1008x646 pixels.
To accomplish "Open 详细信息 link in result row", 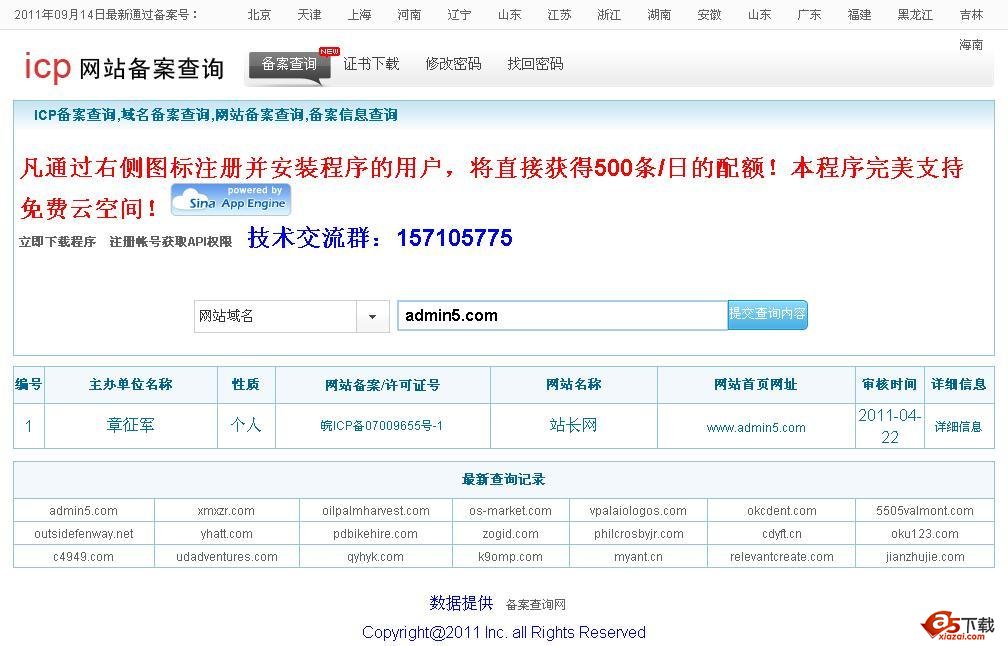I will point(958,427).
